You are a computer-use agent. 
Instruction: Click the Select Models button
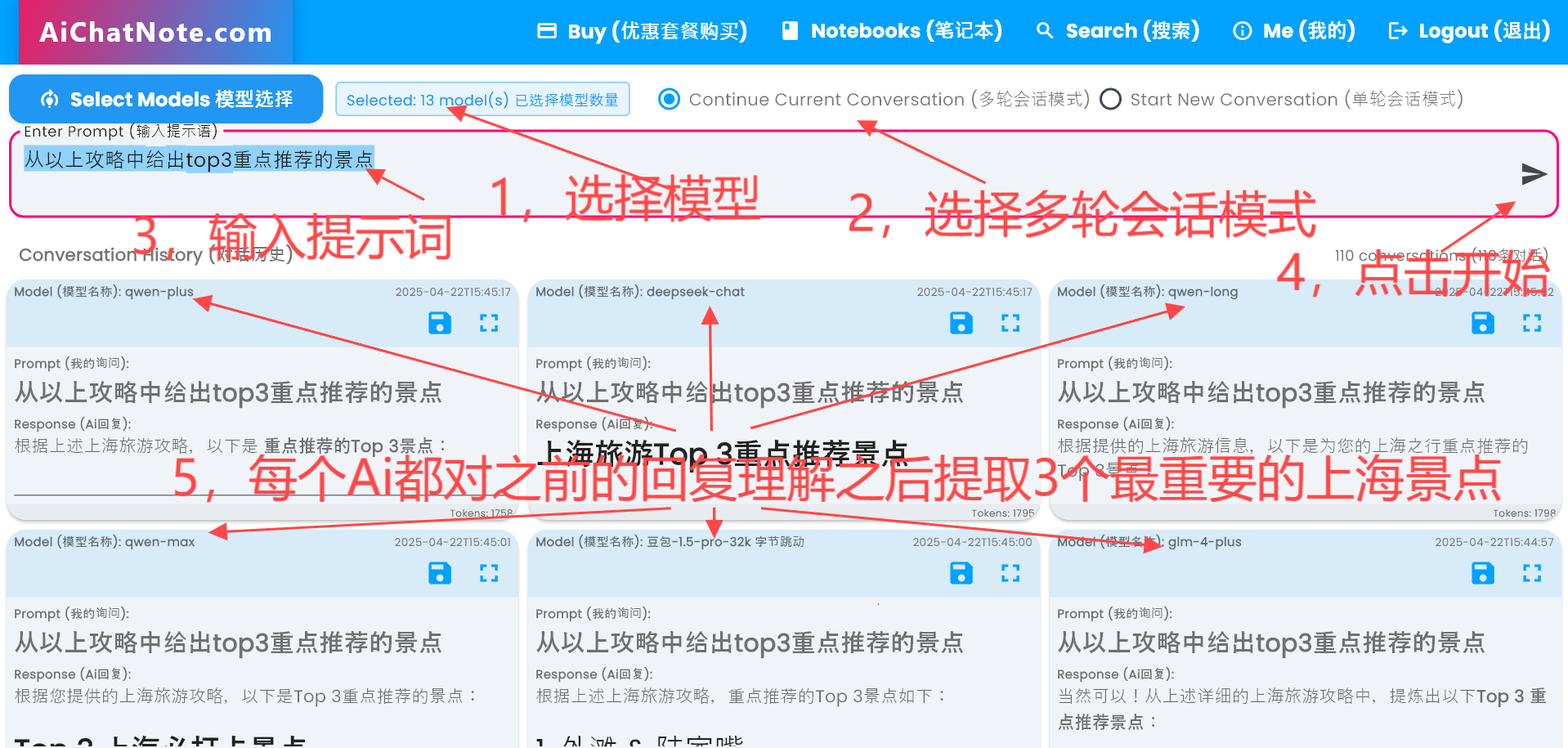(165, 99)
